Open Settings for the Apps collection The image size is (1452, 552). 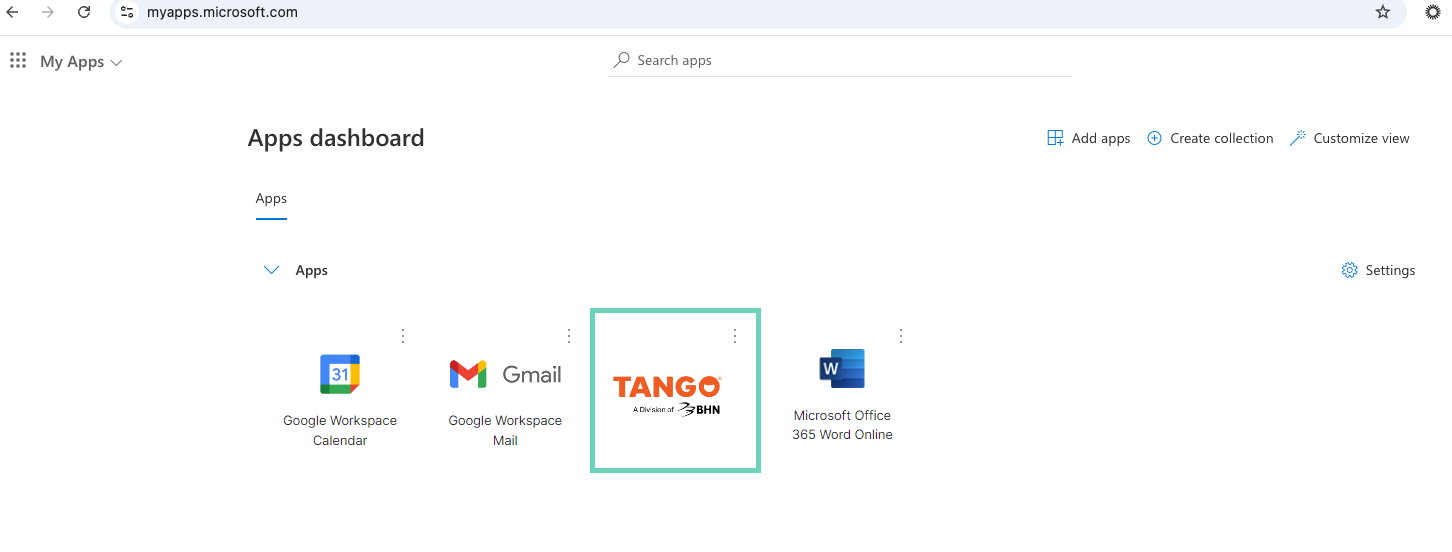(x=1378, y=270)
